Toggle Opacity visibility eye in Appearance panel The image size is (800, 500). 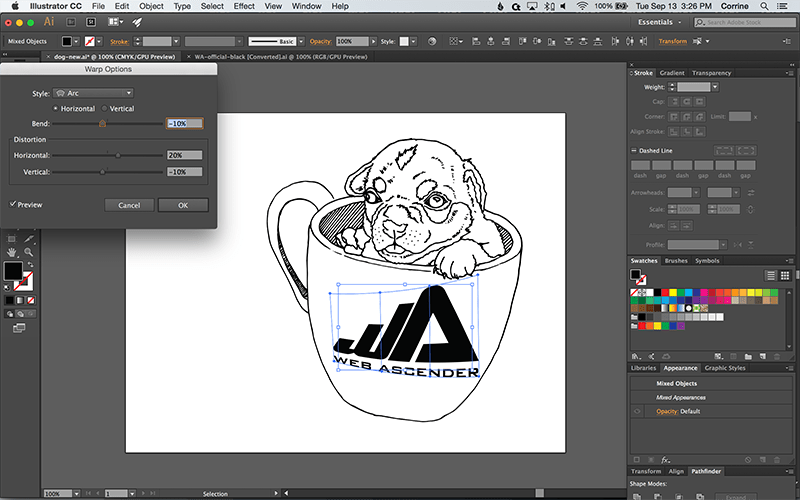(x=637, y=411)
